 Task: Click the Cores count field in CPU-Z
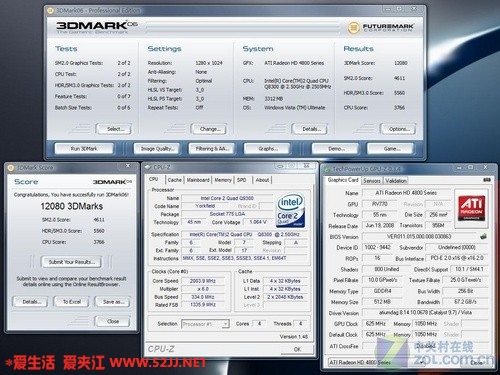point(259,324)
